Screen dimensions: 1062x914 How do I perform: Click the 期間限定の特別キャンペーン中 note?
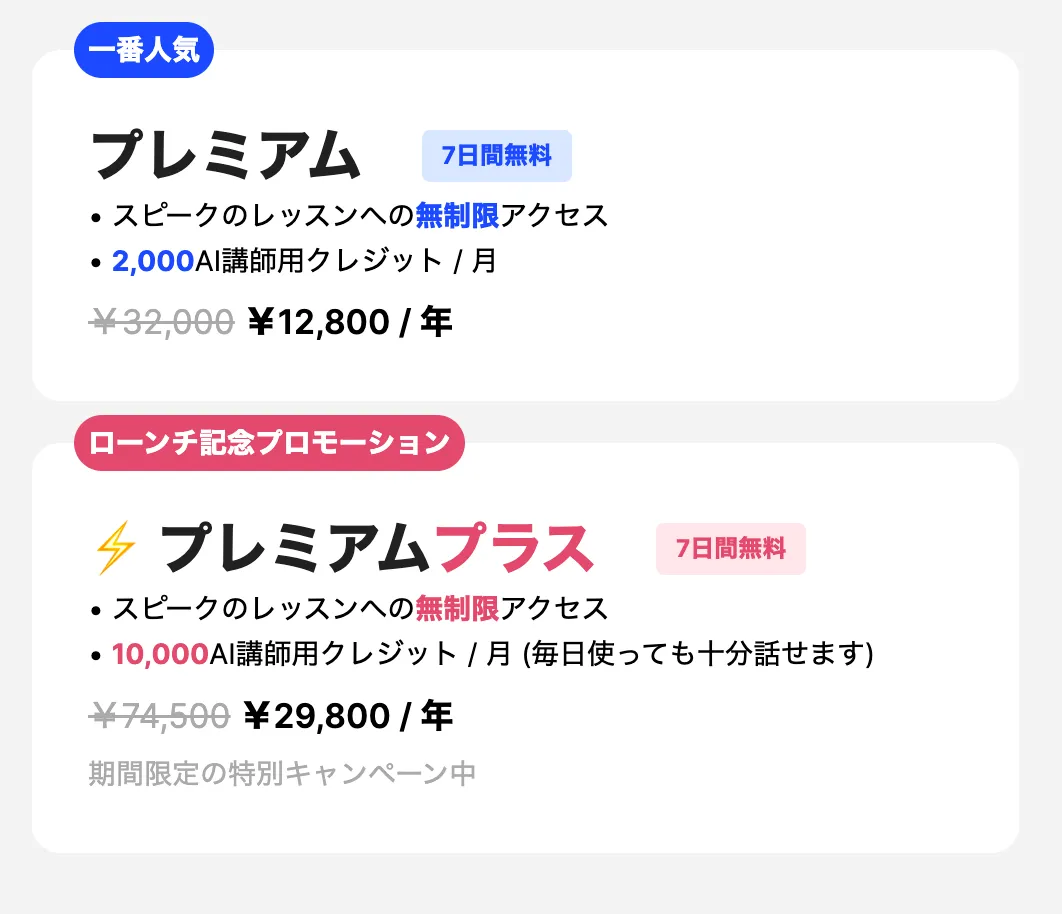pyautogui.click(x=282, y=774)
